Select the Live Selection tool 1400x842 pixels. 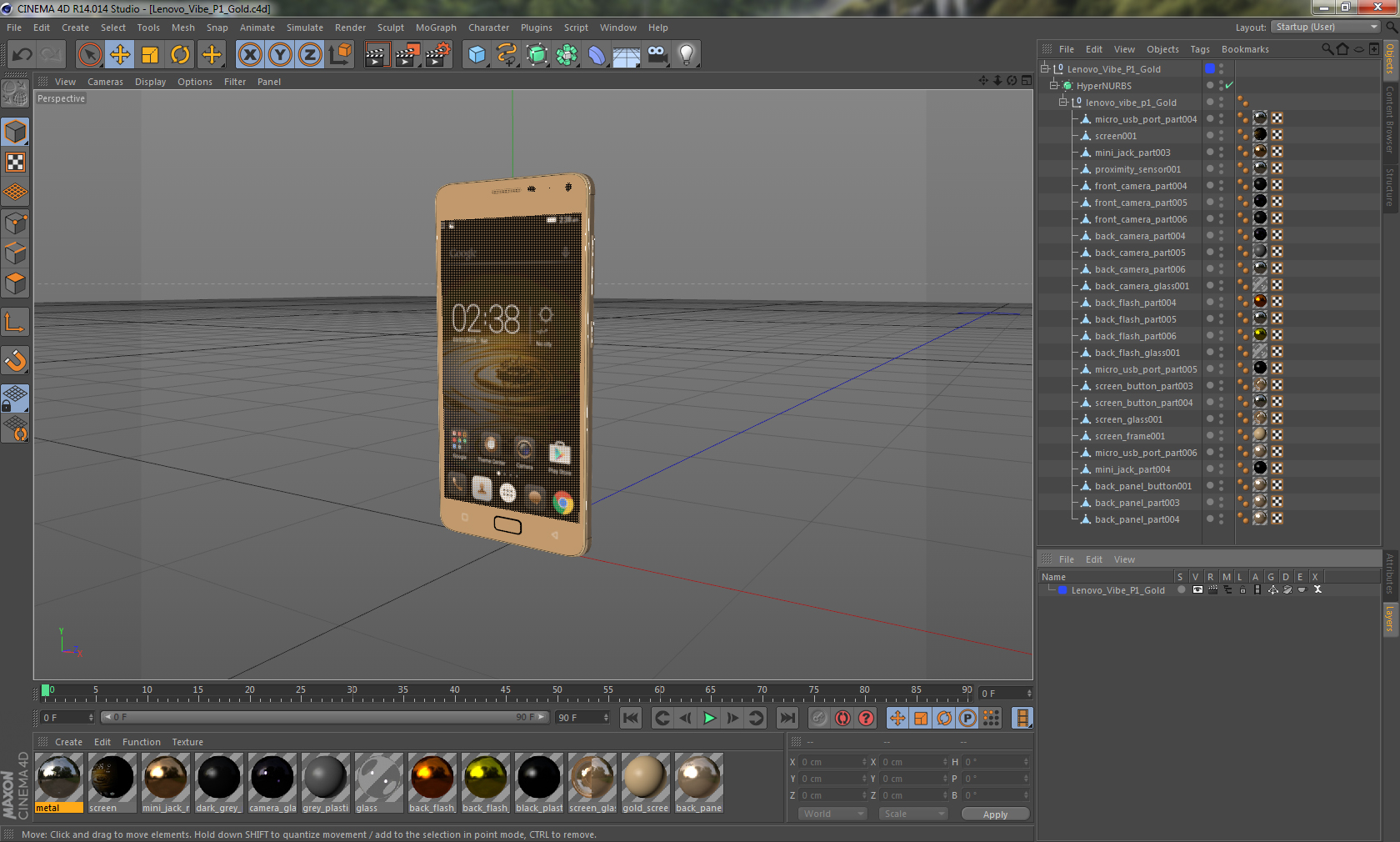[x=89, y=55]
